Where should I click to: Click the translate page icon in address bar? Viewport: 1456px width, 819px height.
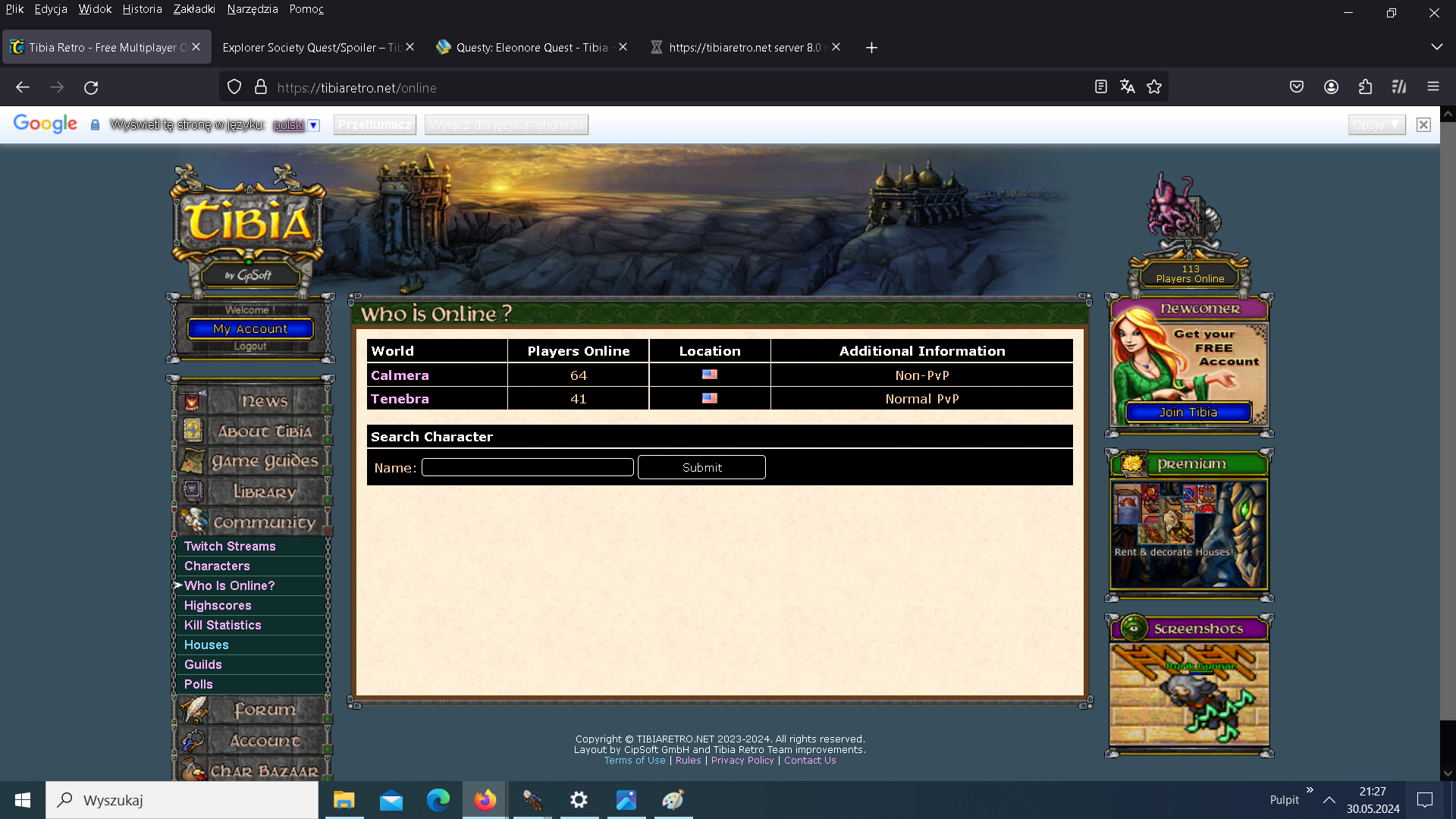(x=1128, y=87)
